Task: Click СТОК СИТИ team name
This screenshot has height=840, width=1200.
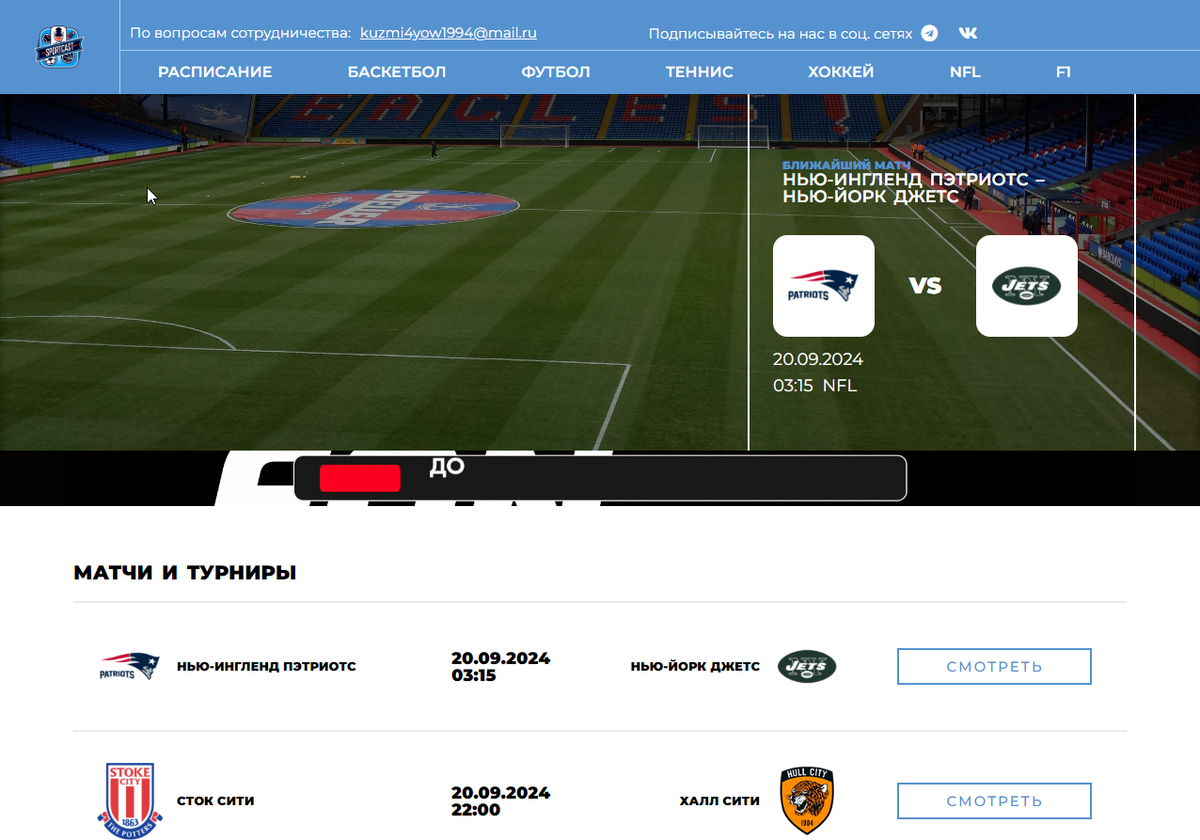Action: pos(216,801)
